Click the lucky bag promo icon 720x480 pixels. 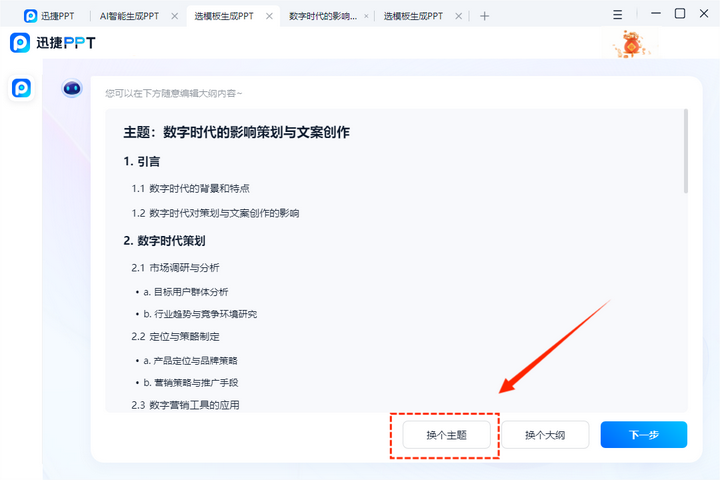click(631, 44)
